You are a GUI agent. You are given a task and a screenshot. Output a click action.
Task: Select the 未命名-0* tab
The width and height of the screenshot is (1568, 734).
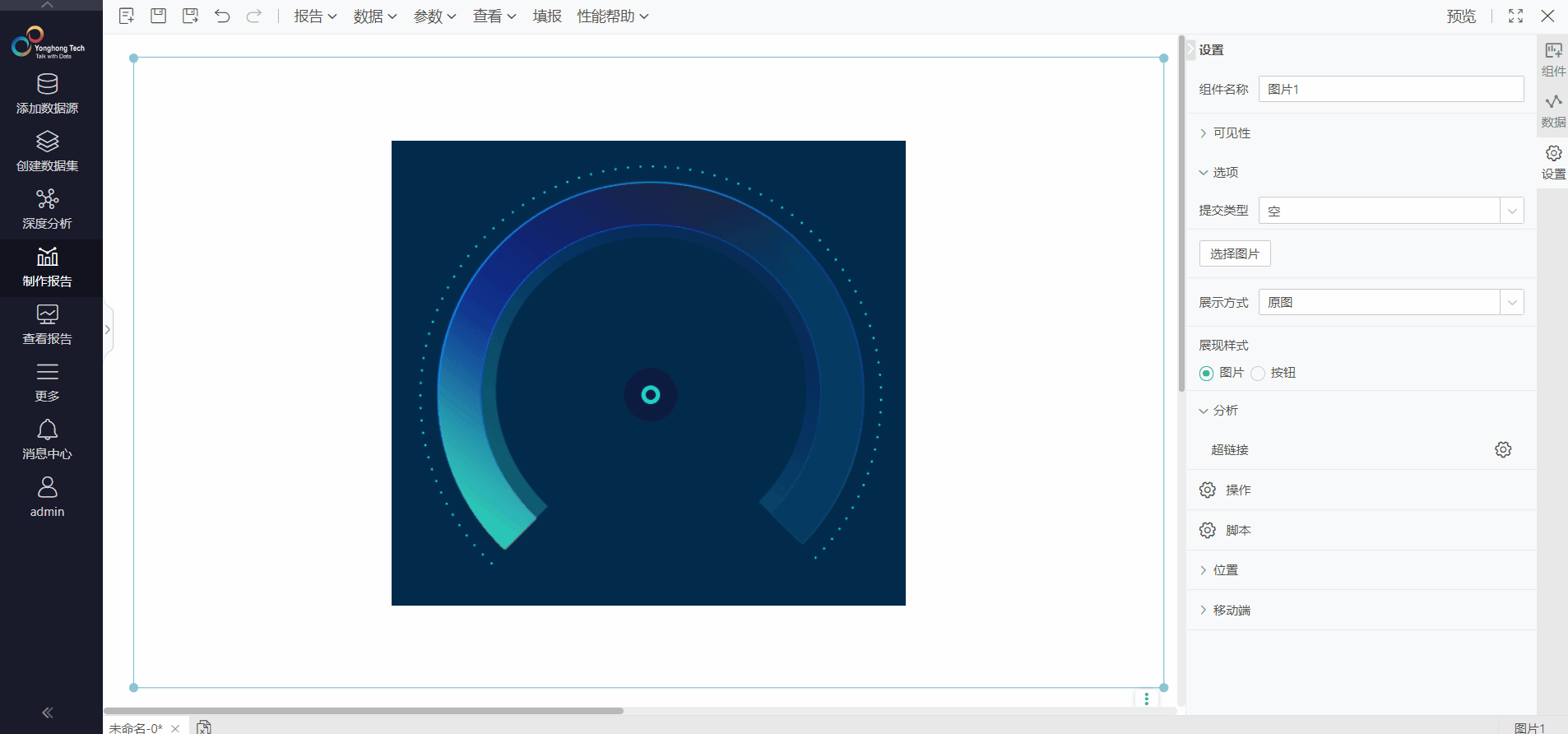[x=136, y=728]
